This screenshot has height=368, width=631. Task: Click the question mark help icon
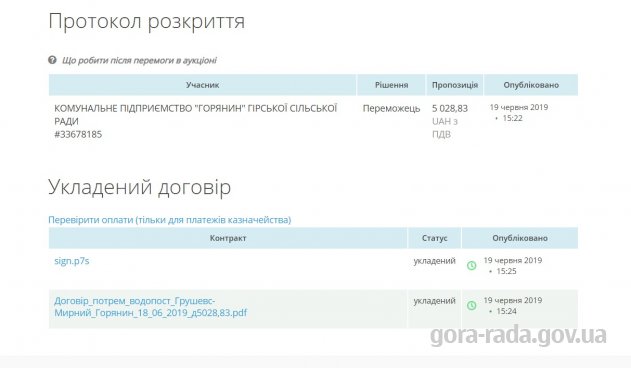(x=52, y=60)
